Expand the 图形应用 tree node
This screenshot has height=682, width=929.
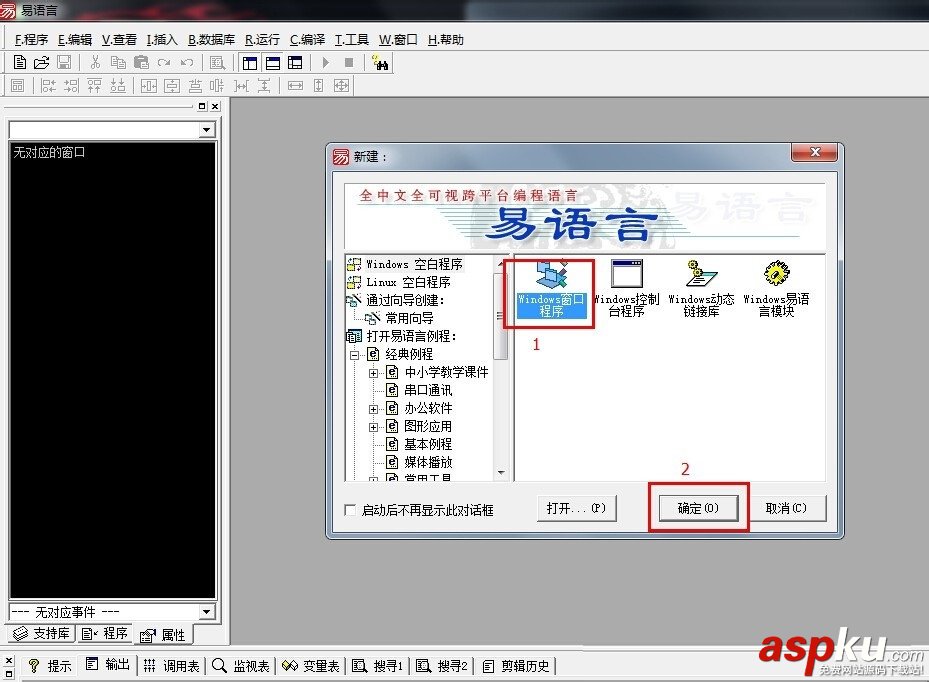coord(373,427)
